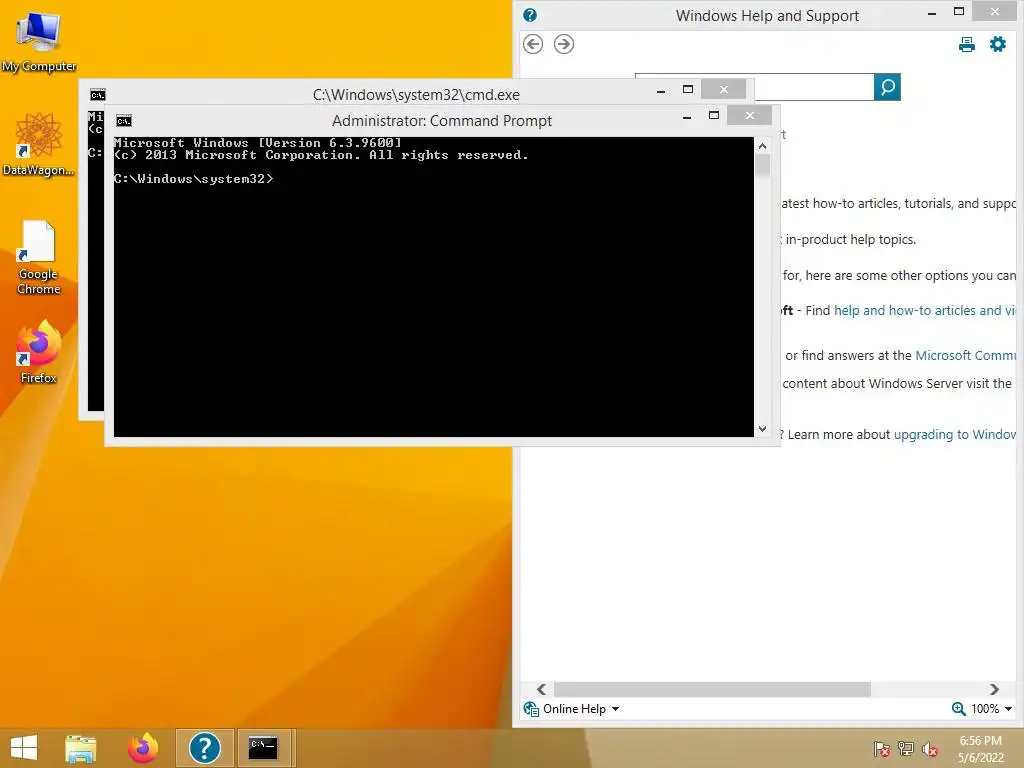Viewport: 1024px width, 768px height.
Task: Launch Firefox from the desktop shortcut
Action: pos(39,351)
